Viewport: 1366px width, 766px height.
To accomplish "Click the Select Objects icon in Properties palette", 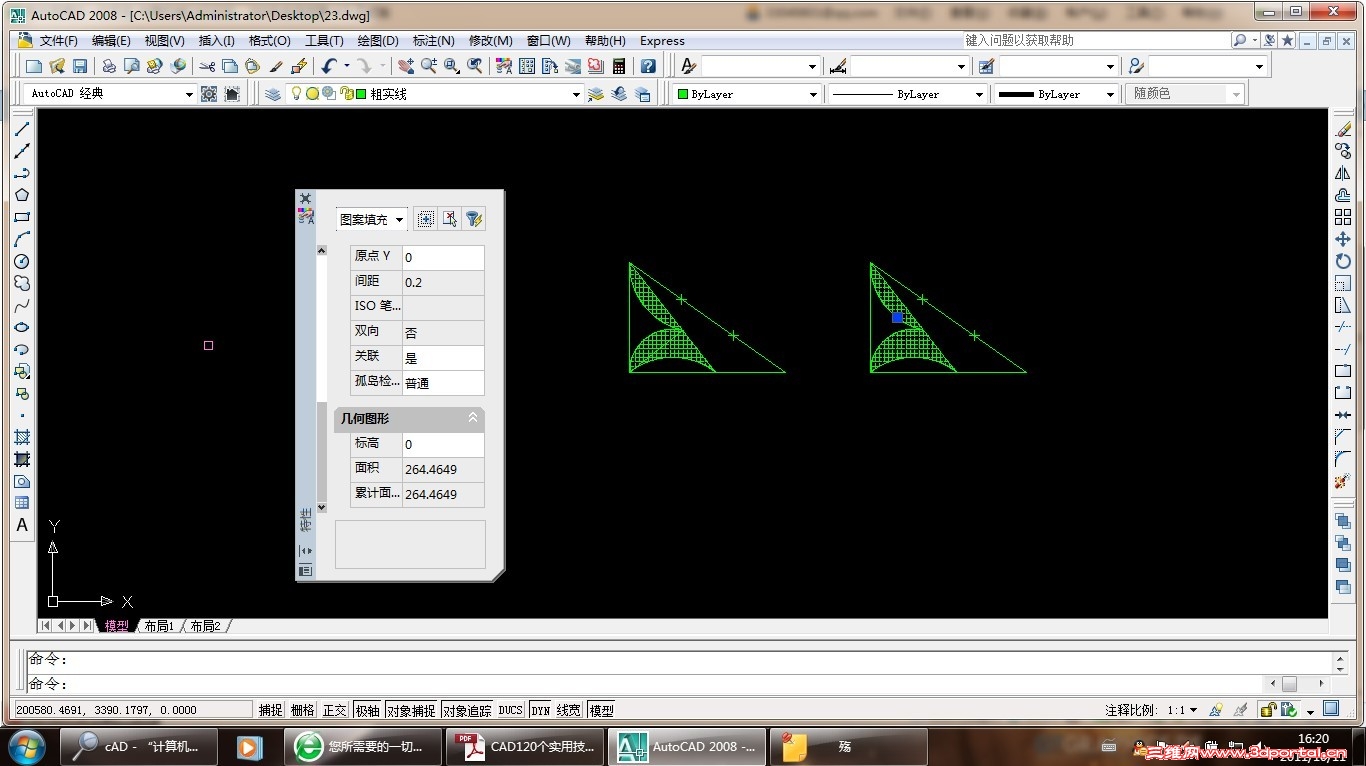I will coord(450,219).
